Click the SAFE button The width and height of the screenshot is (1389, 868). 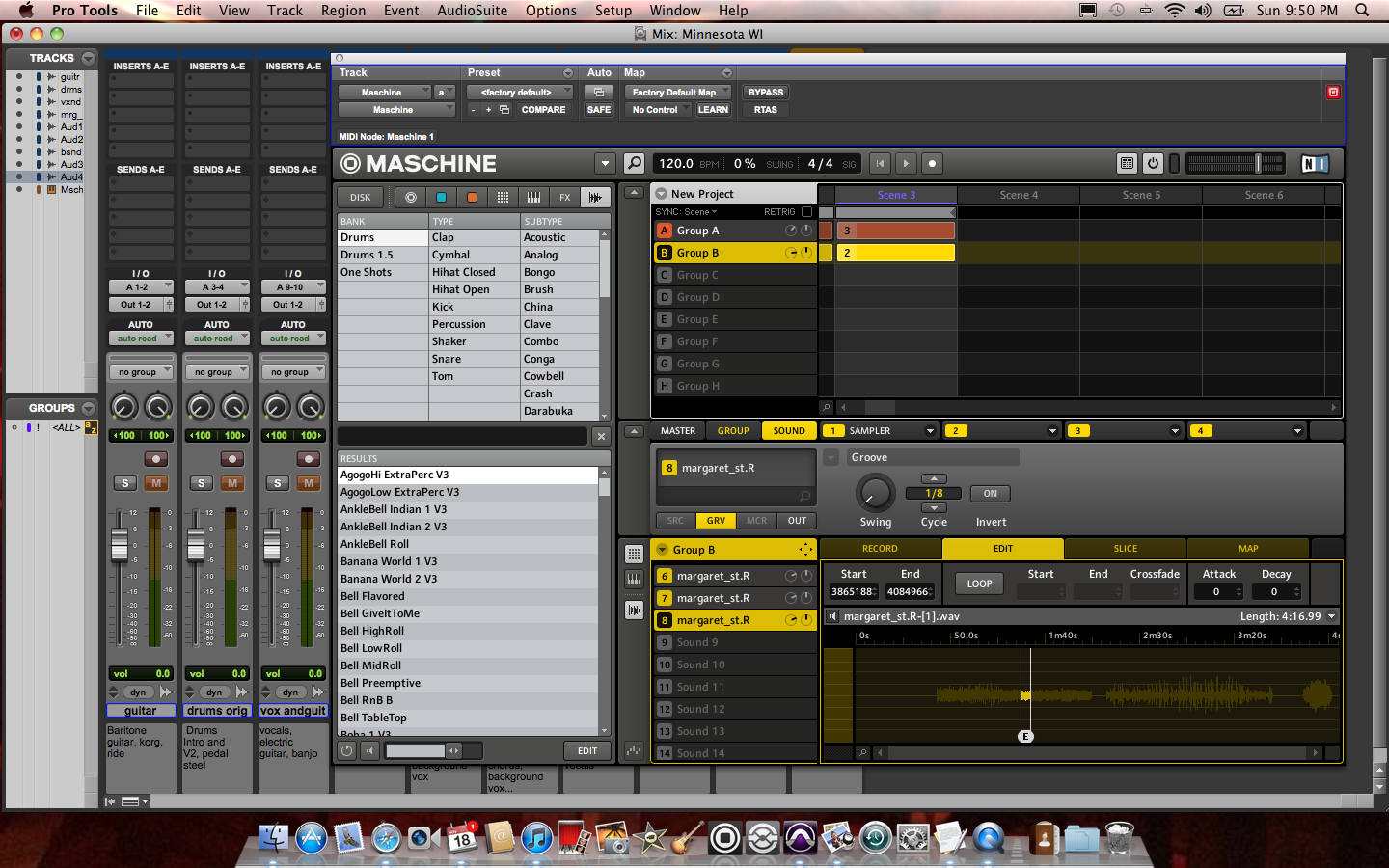[x=599, y=110]
